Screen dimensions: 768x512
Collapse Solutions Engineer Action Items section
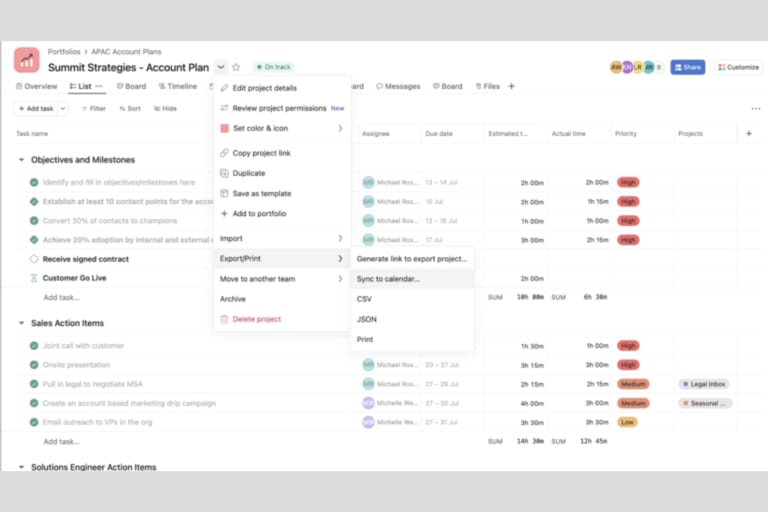tap(21, 467)
